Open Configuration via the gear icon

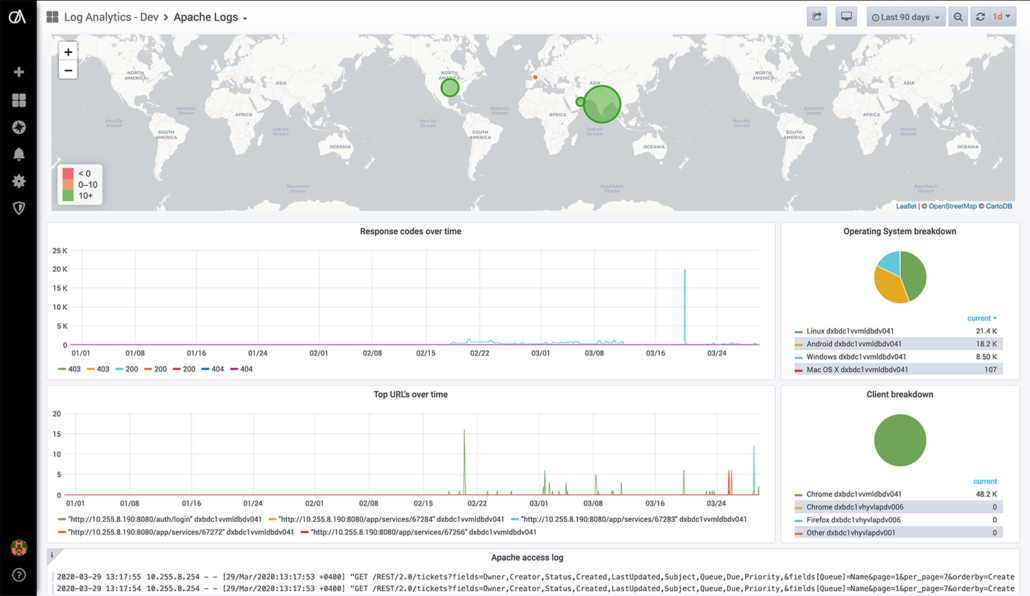pos(17,180)
